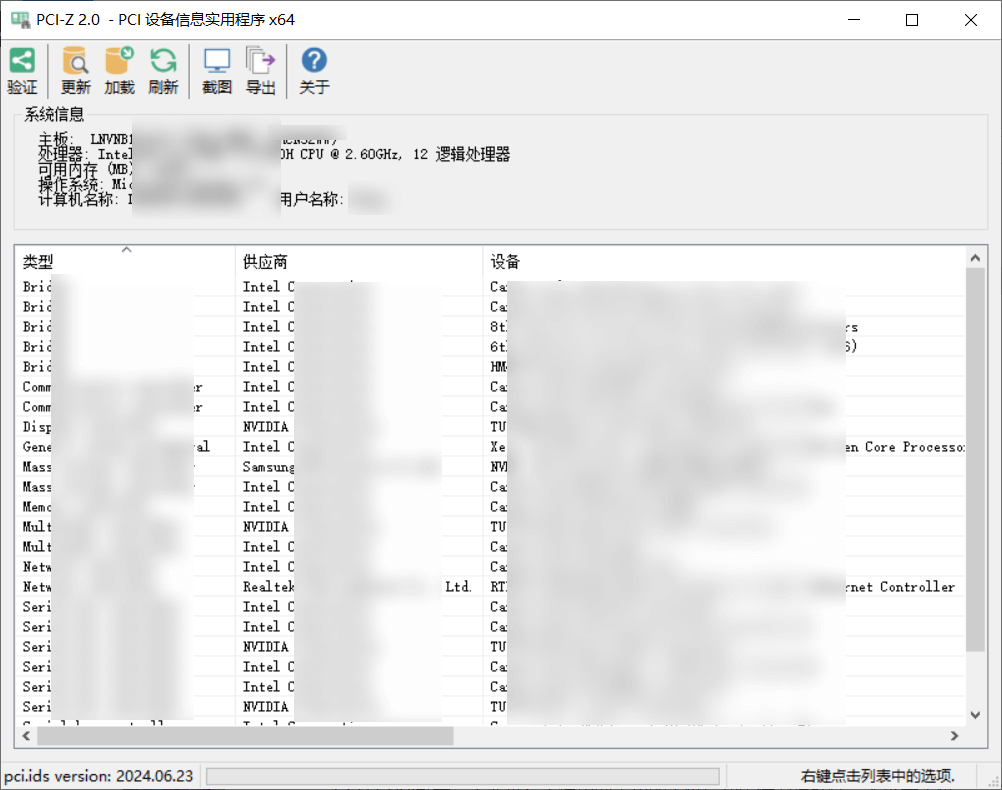Image resolution: width=1002 pixels, height=790 pixels.
Task: Click vertical scrollbar up arrow
Action: click(975, 259)
